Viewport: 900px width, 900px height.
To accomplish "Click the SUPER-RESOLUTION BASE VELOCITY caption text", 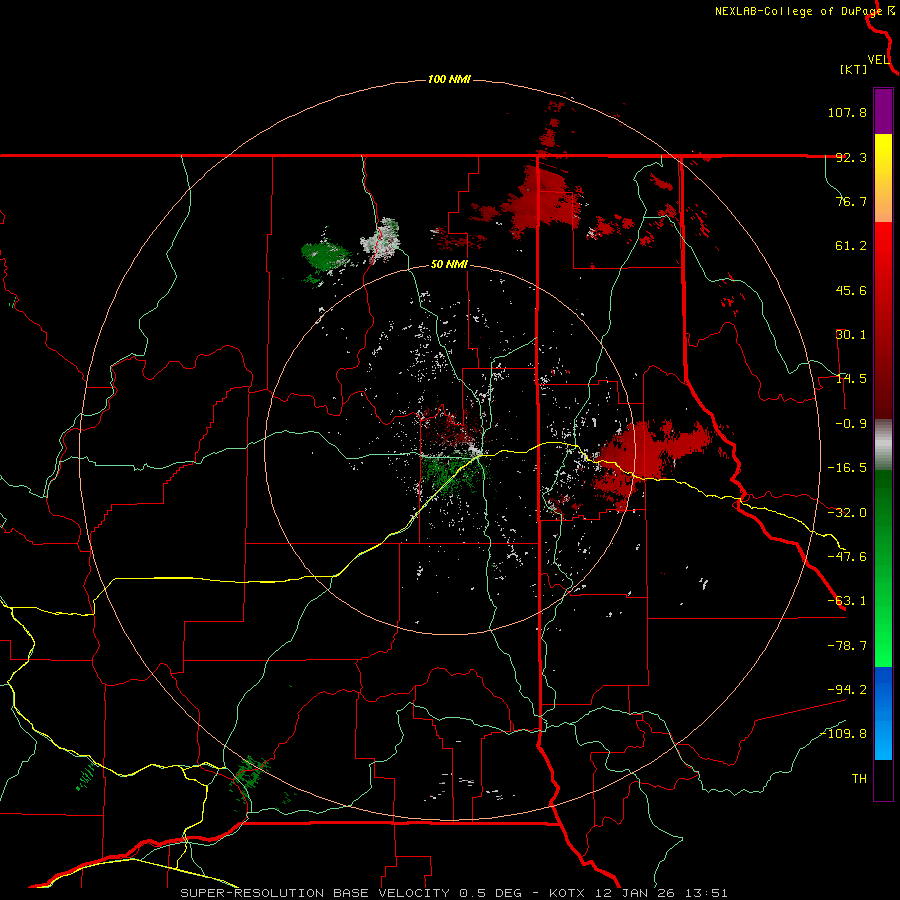I will point(315,893).
